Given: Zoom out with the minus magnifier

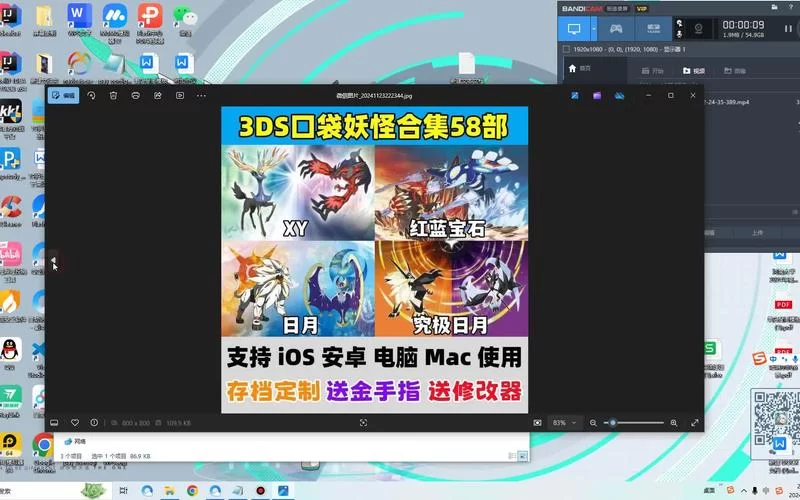Looking at the screenshot, I should click(x=593, y=423).
